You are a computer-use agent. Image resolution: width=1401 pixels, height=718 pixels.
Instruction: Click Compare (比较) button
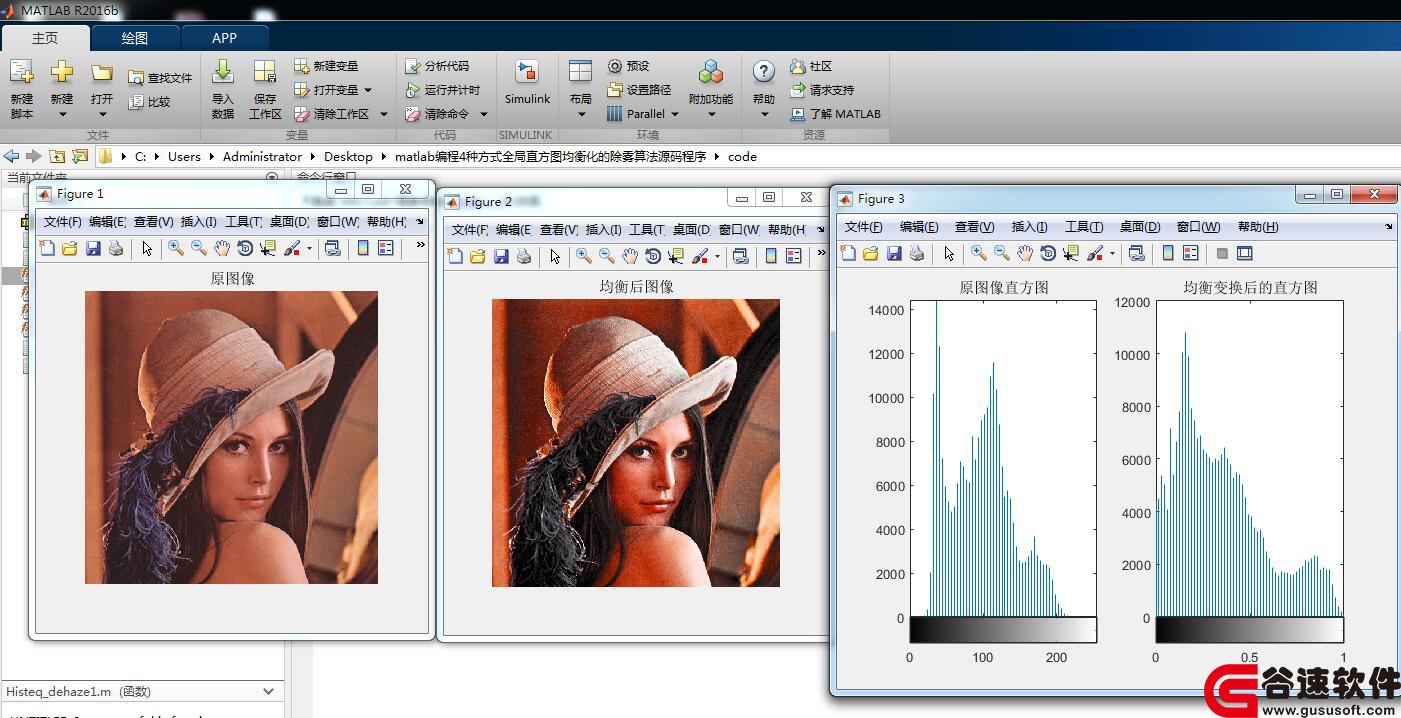(x=150, y=101)
